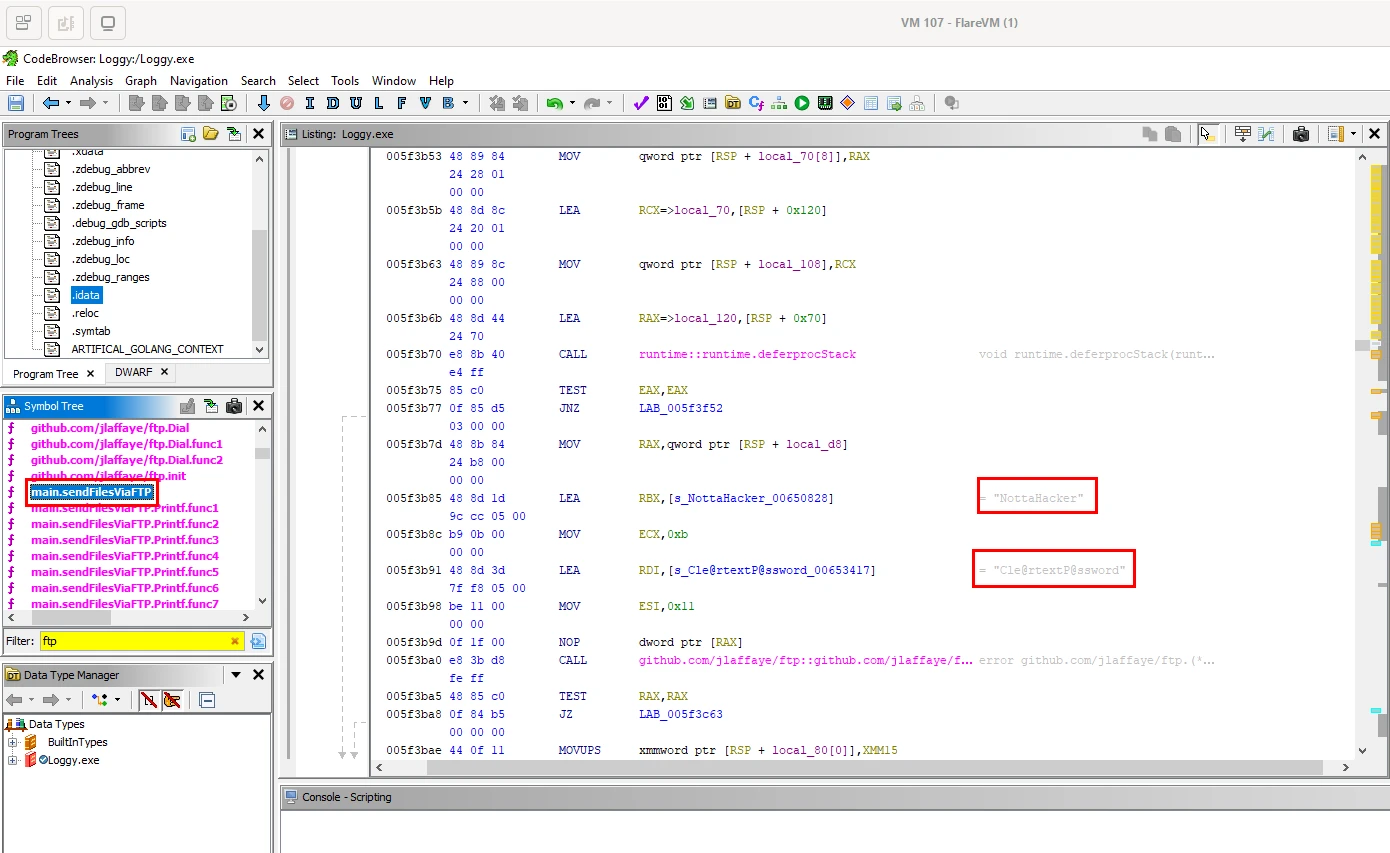Clear the Symbol Tree filter text
Screen dimensions: 1390x853
tap(235, 641)
